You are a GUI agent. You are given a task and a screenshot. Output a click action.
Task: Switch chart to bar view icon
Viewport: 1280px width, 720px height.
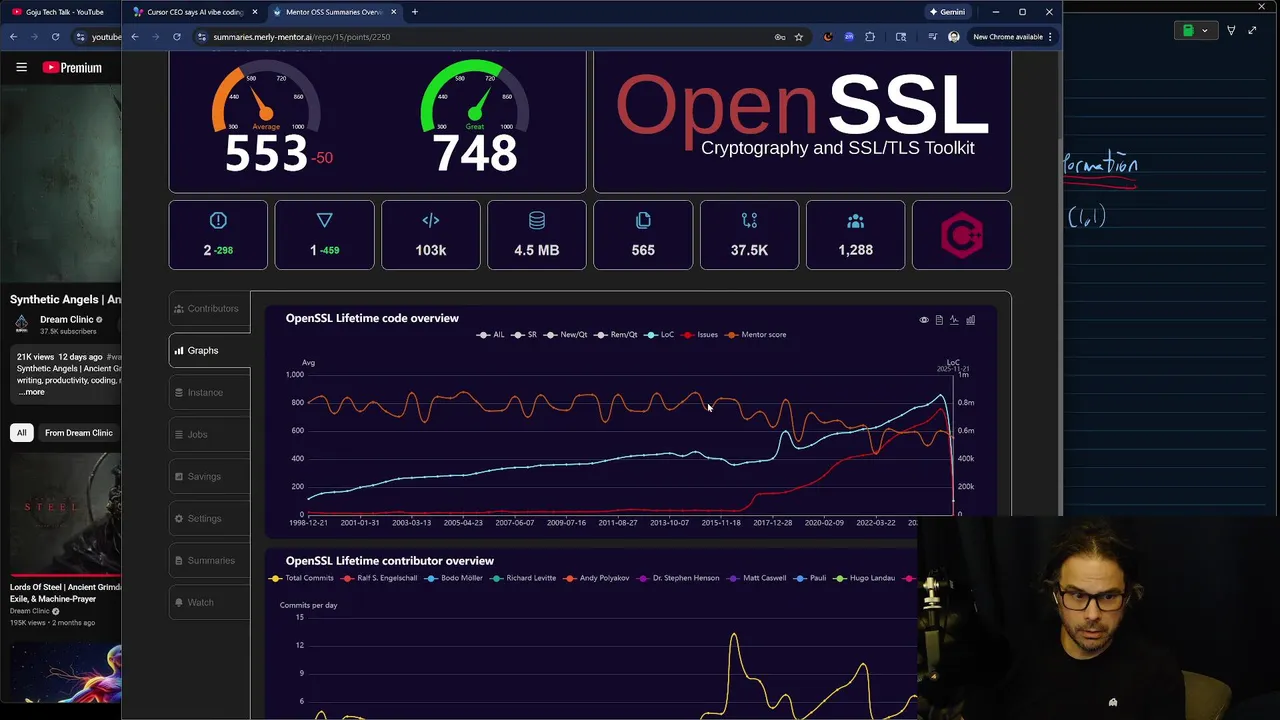pos(970,320)
